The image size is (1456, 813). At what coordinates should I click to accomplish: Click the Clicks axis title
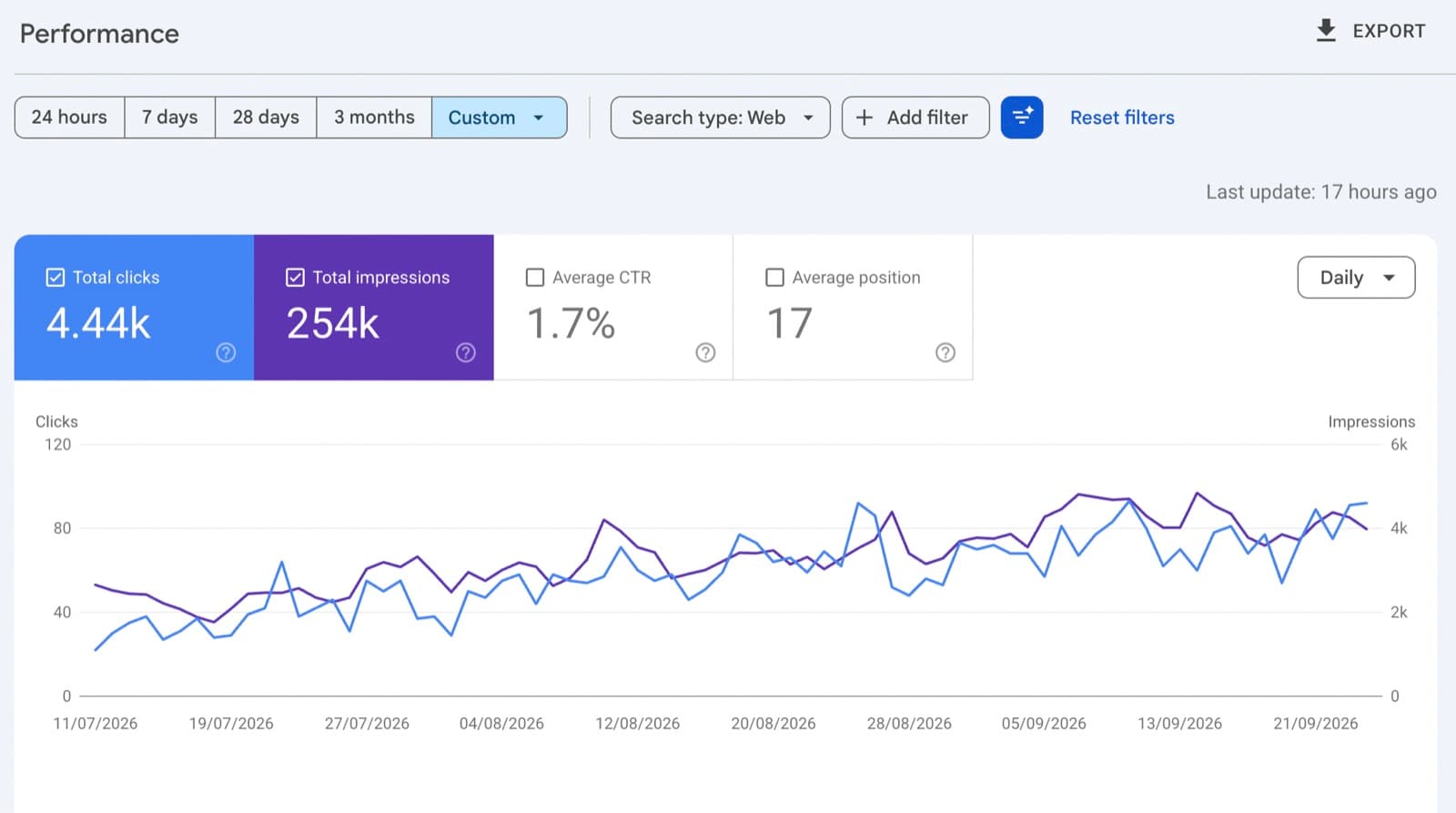click(x=56, y=422)
